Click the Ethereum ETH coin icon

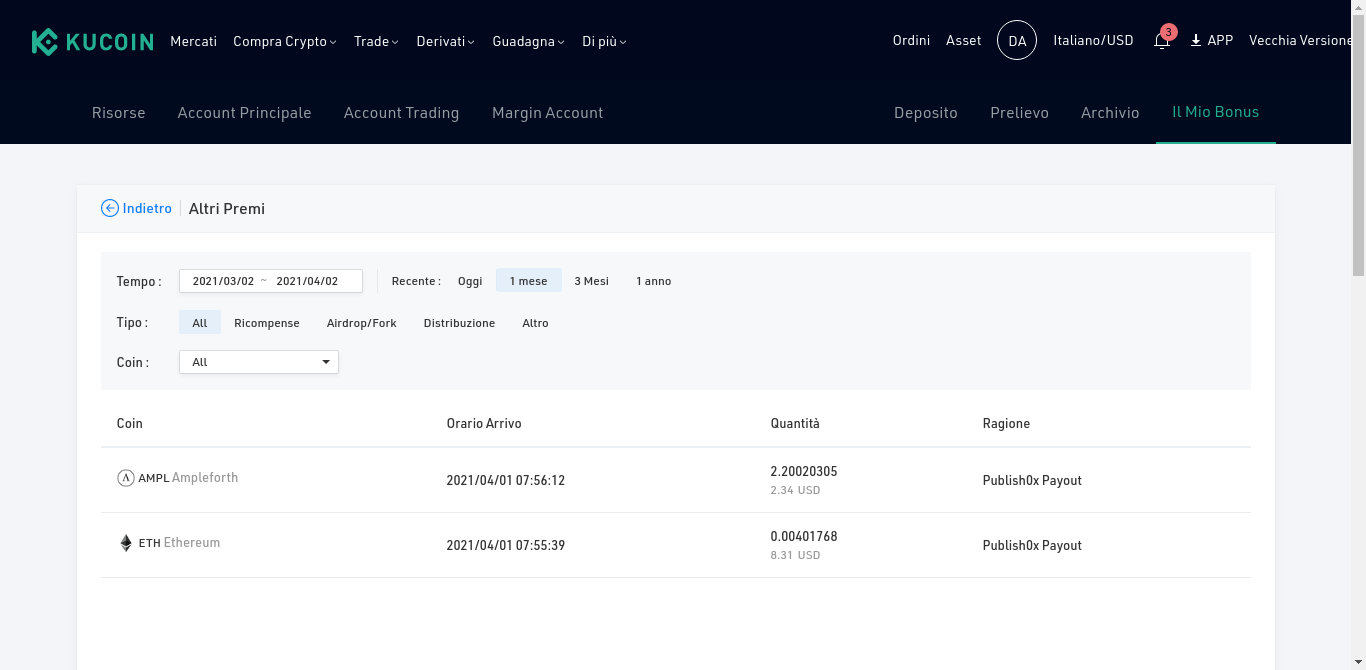(x=126, y=543)
